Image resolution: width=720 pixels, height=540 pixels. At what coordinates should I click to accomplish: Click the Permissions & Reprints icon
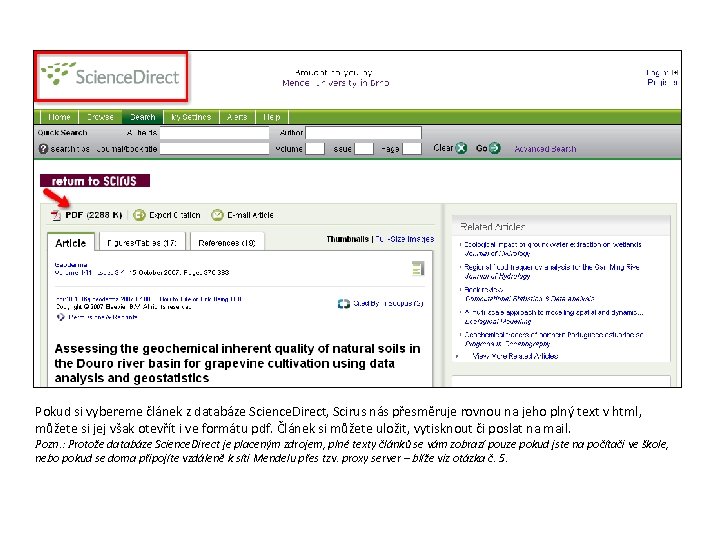click(60, 317)
